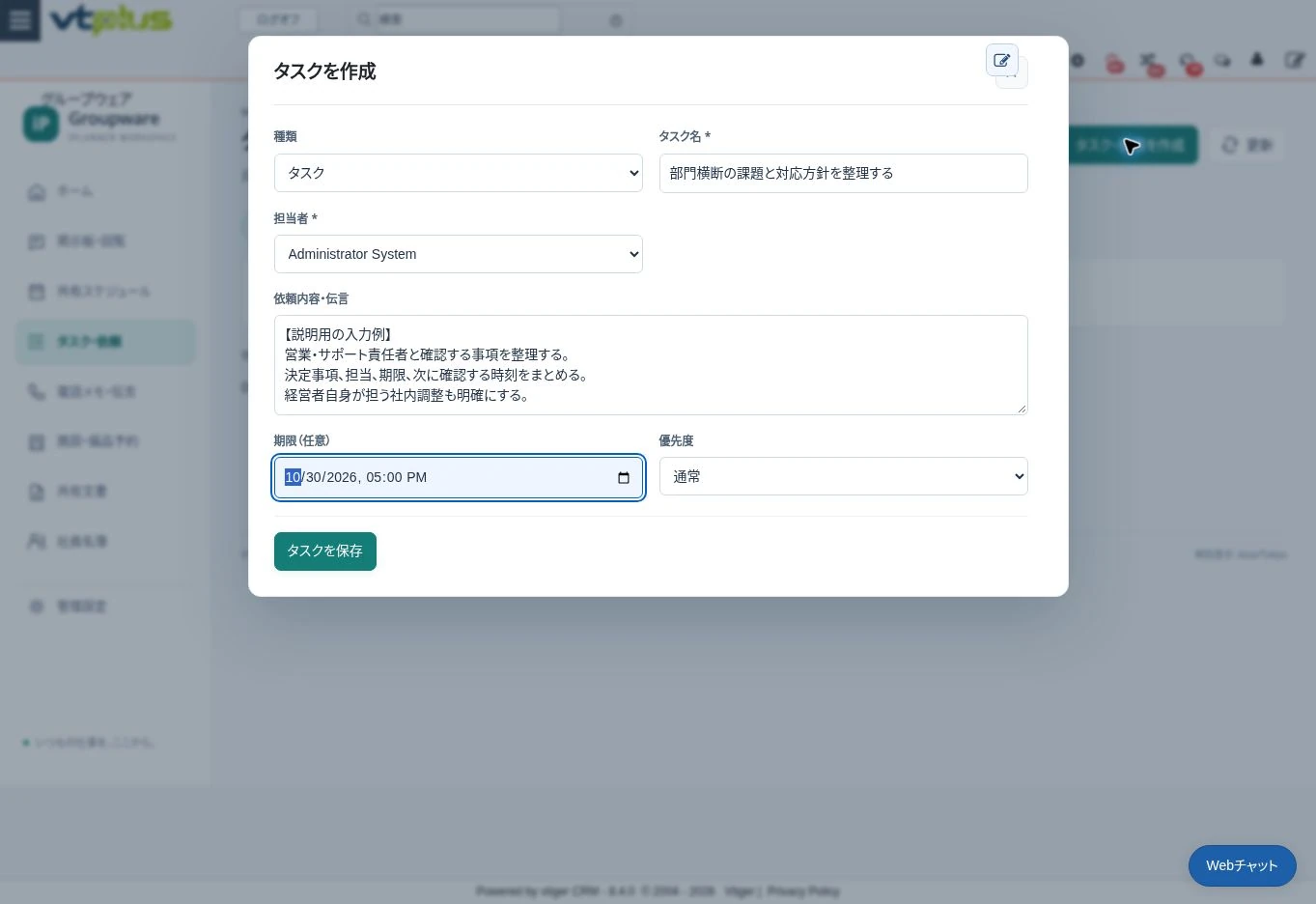Click the chat bubbles icon in the top bar
1316x904 pixels.
click(1222, 60)
